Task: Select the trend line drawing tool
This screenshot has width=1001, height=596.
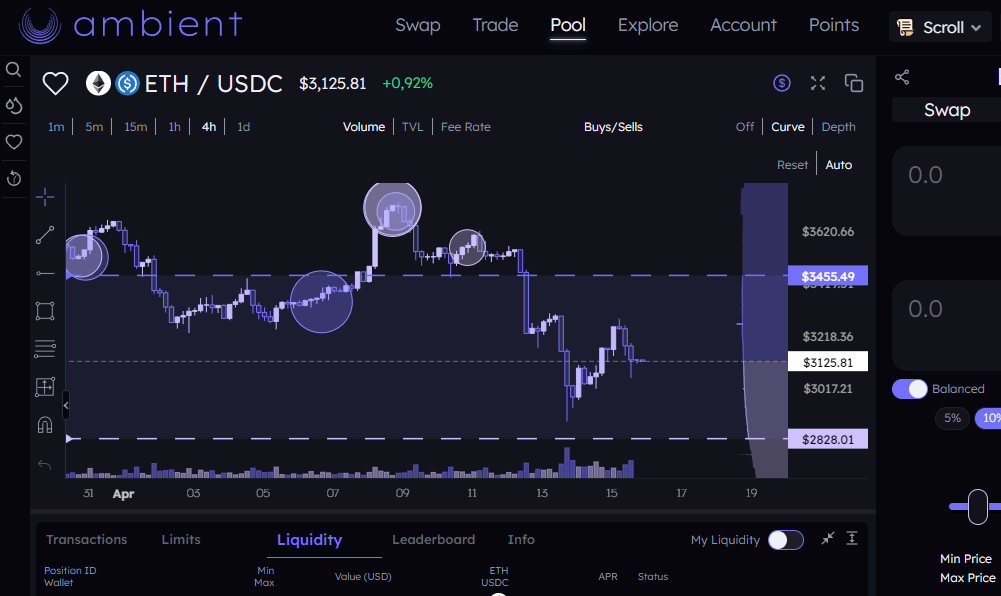Action: click(x=44, y=235)
